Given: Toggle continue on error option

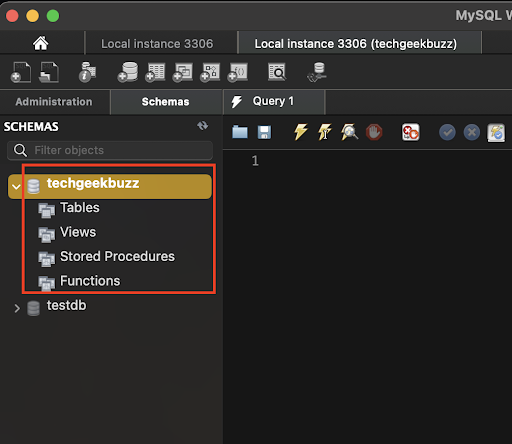Looking at the screenshot, I should [410, 132].
